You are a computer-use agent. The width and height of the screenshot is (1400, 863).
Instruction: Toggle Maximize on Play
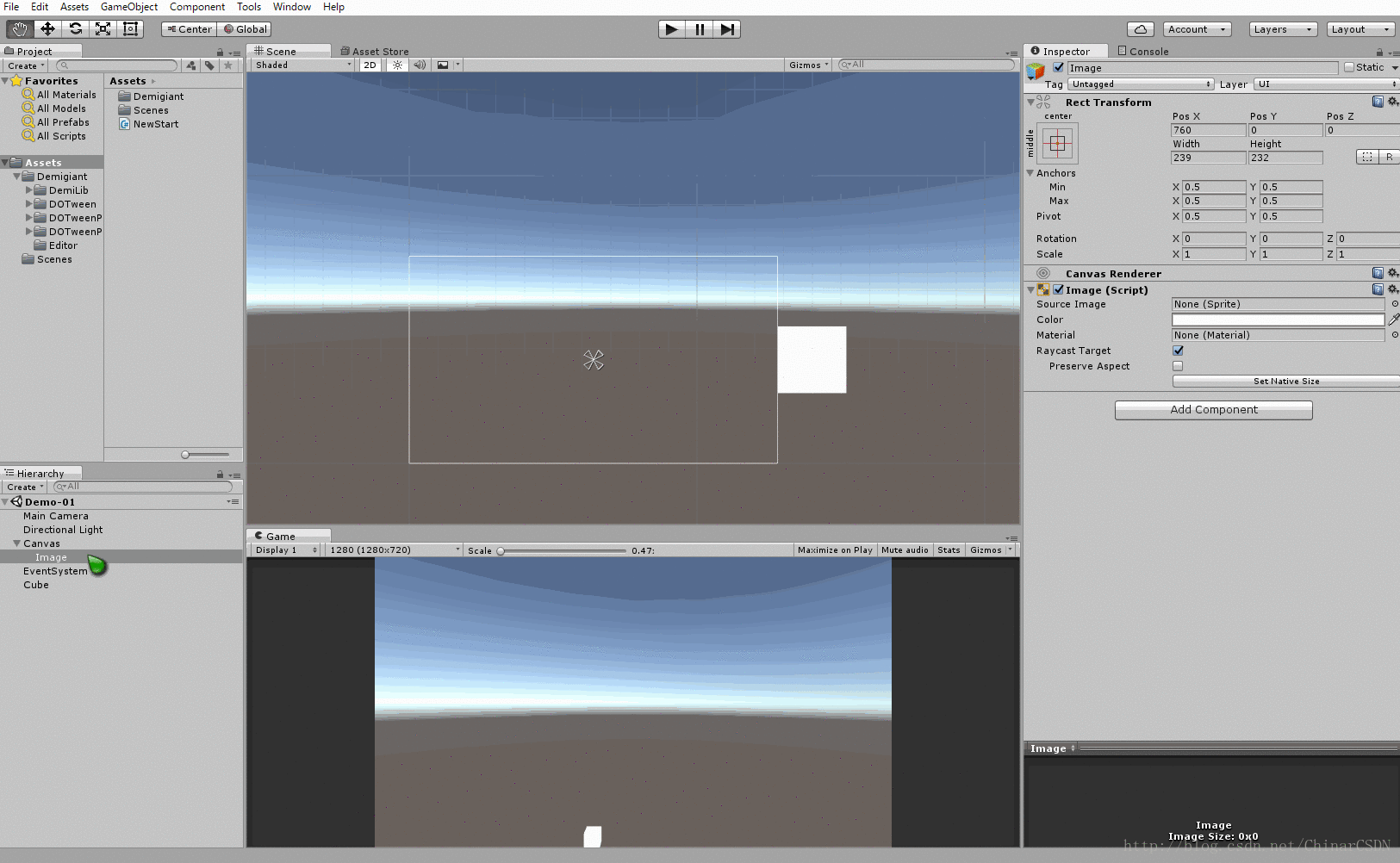point(835,549)
